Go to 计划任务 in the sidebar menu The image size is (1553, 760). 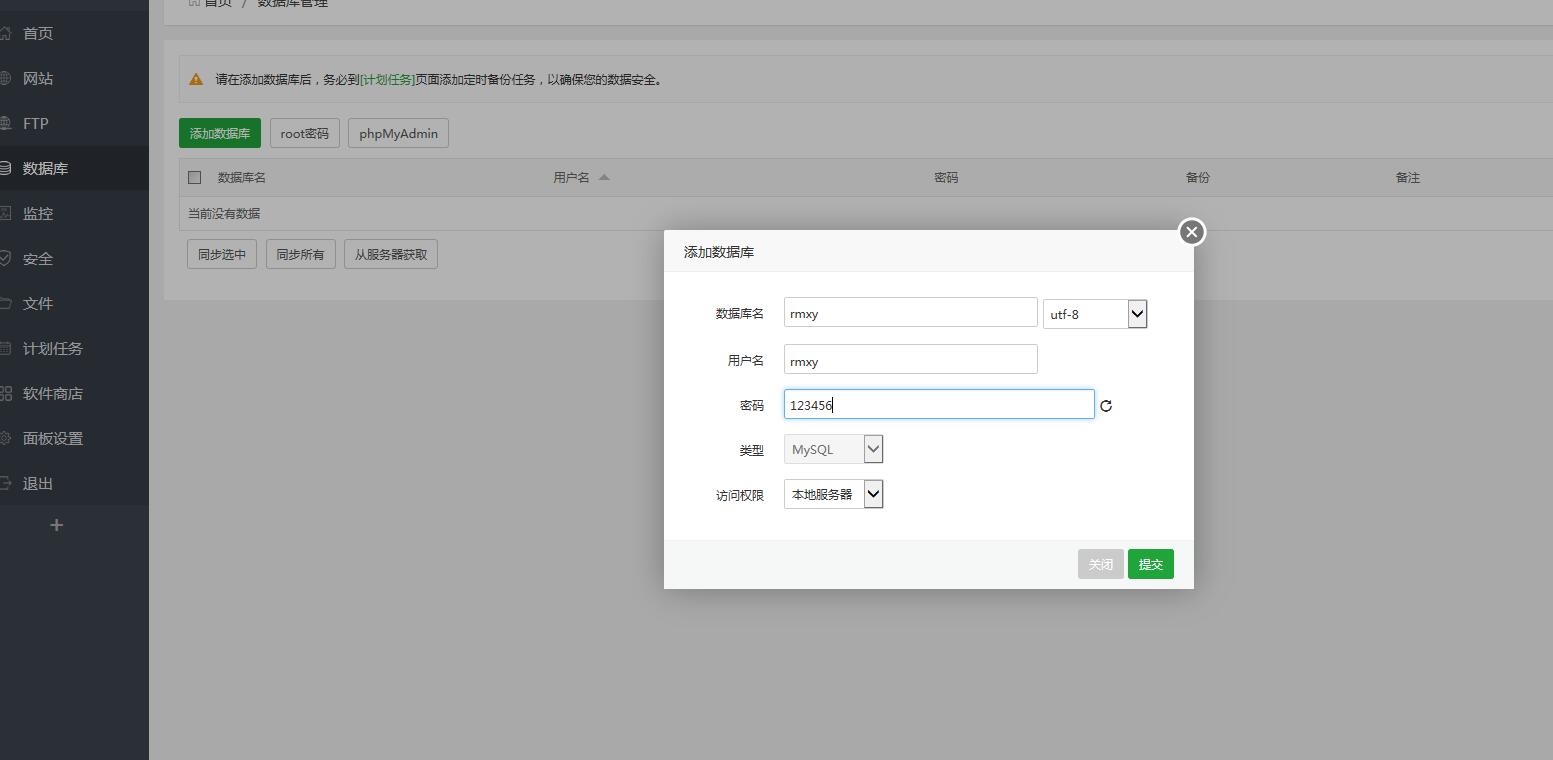pos(53,349)
